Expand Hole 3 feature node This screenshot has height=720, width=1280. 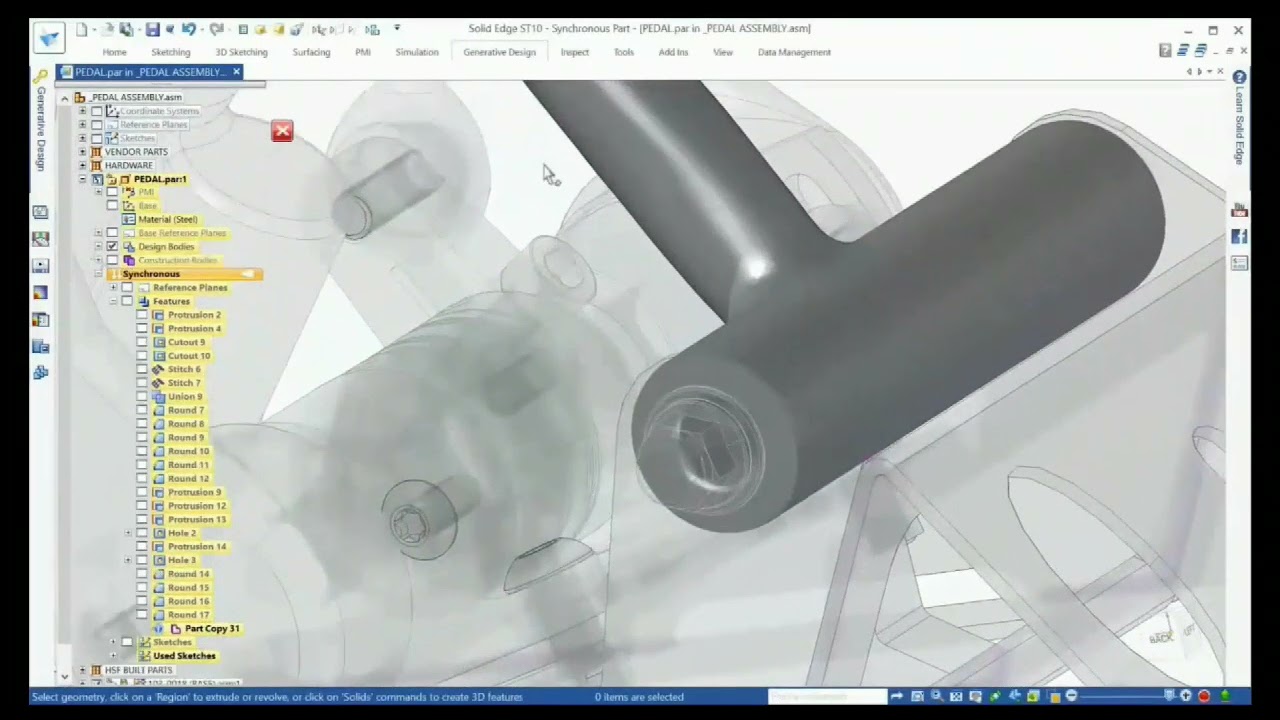click(128, 560)
